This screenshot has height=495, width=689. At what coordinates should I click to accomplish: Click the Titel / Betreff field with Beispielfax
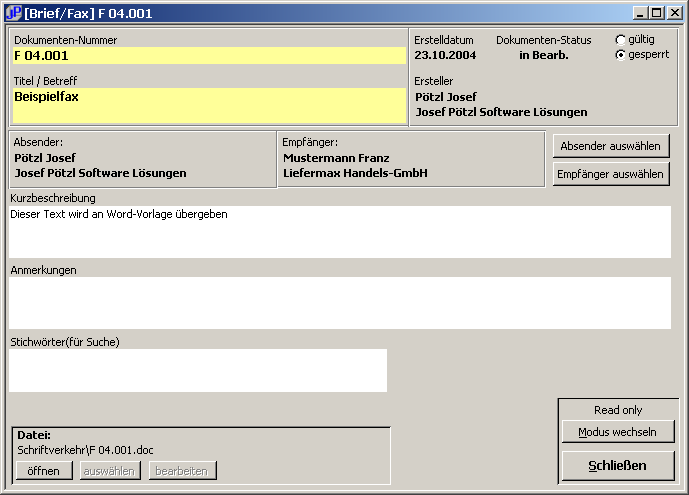click(x=209, y=105)
